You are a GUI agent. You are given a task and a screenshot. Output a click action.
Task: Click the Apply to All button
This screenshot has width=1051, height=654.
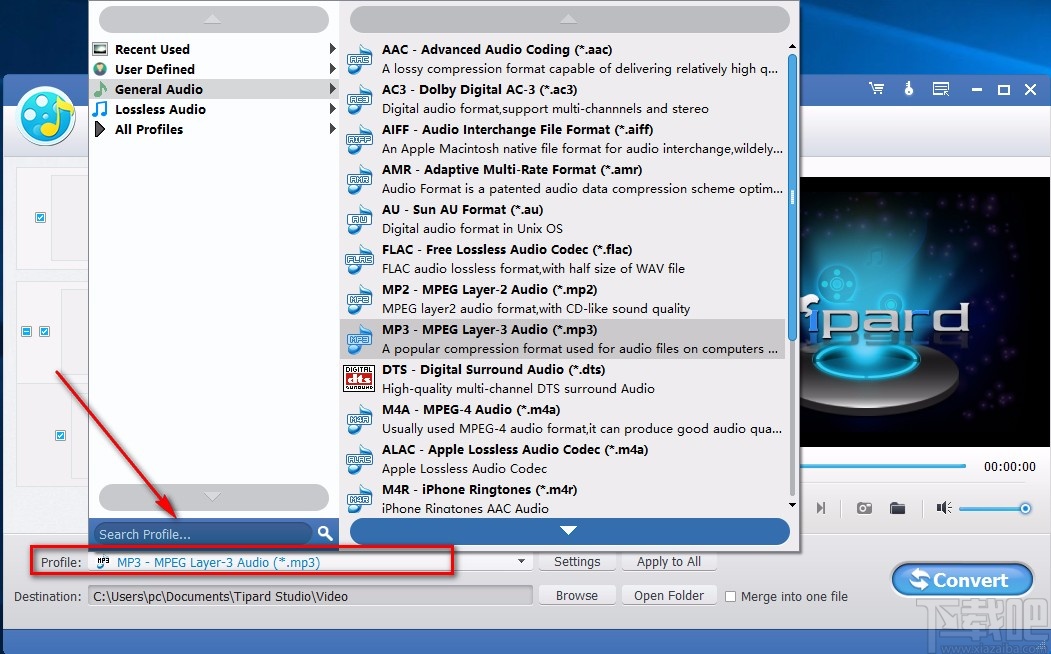(x=669, y=562)
